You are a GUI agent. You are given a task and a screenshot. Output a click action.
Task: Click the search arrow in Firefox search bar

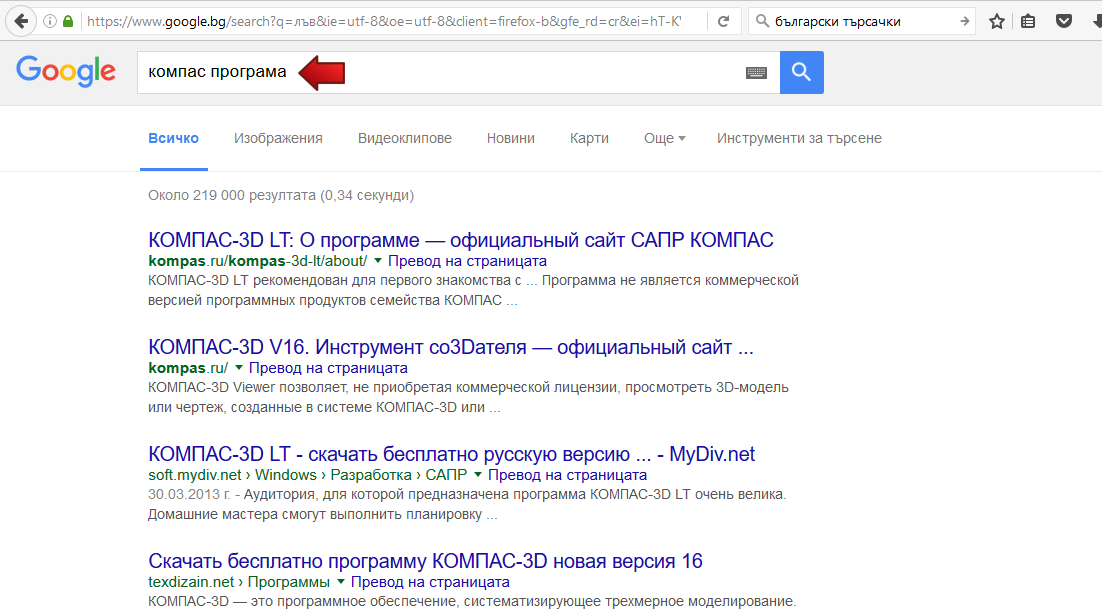pos(964,21)
